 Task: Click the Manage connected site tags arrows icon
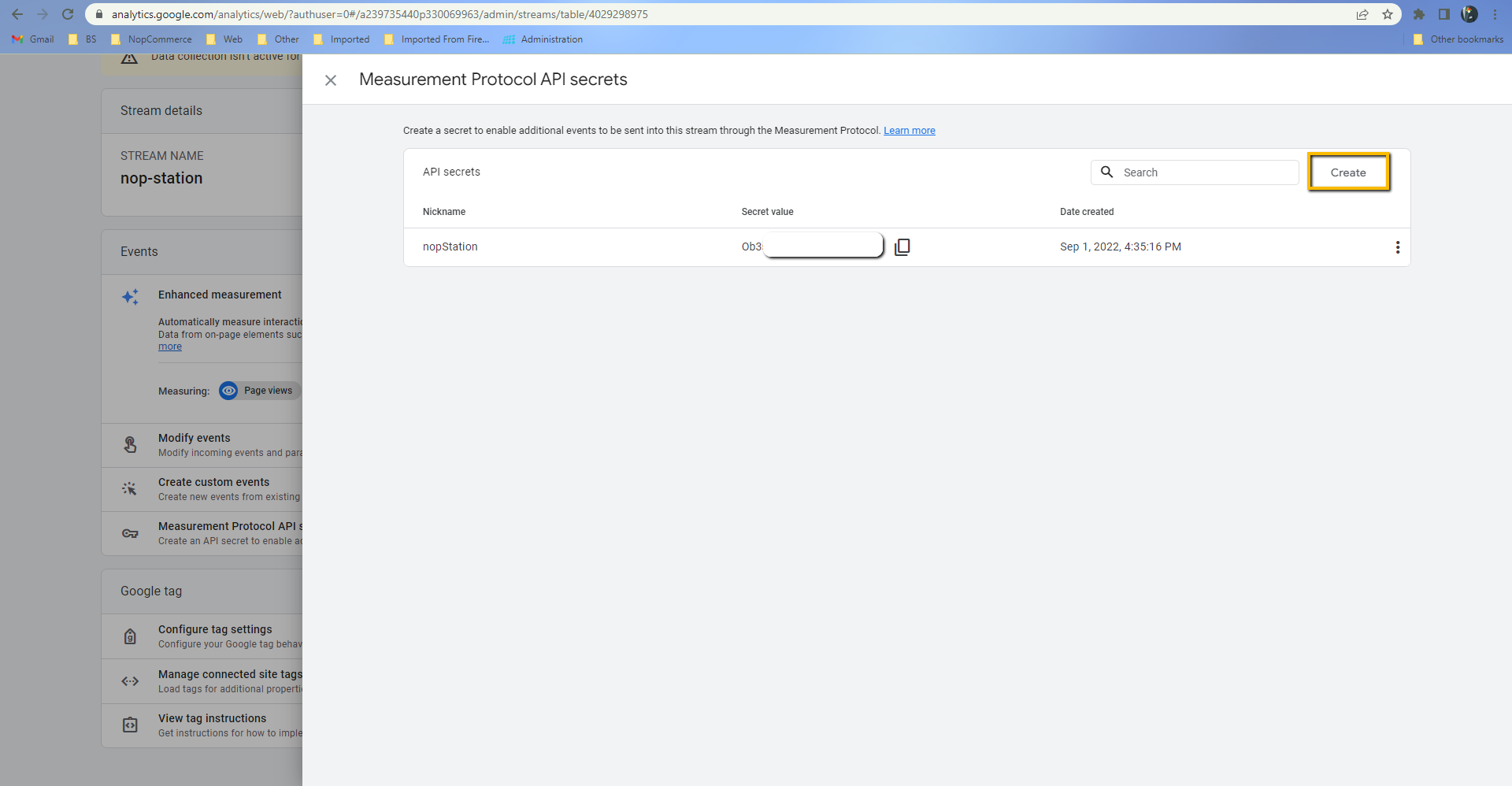click(130, 681)
